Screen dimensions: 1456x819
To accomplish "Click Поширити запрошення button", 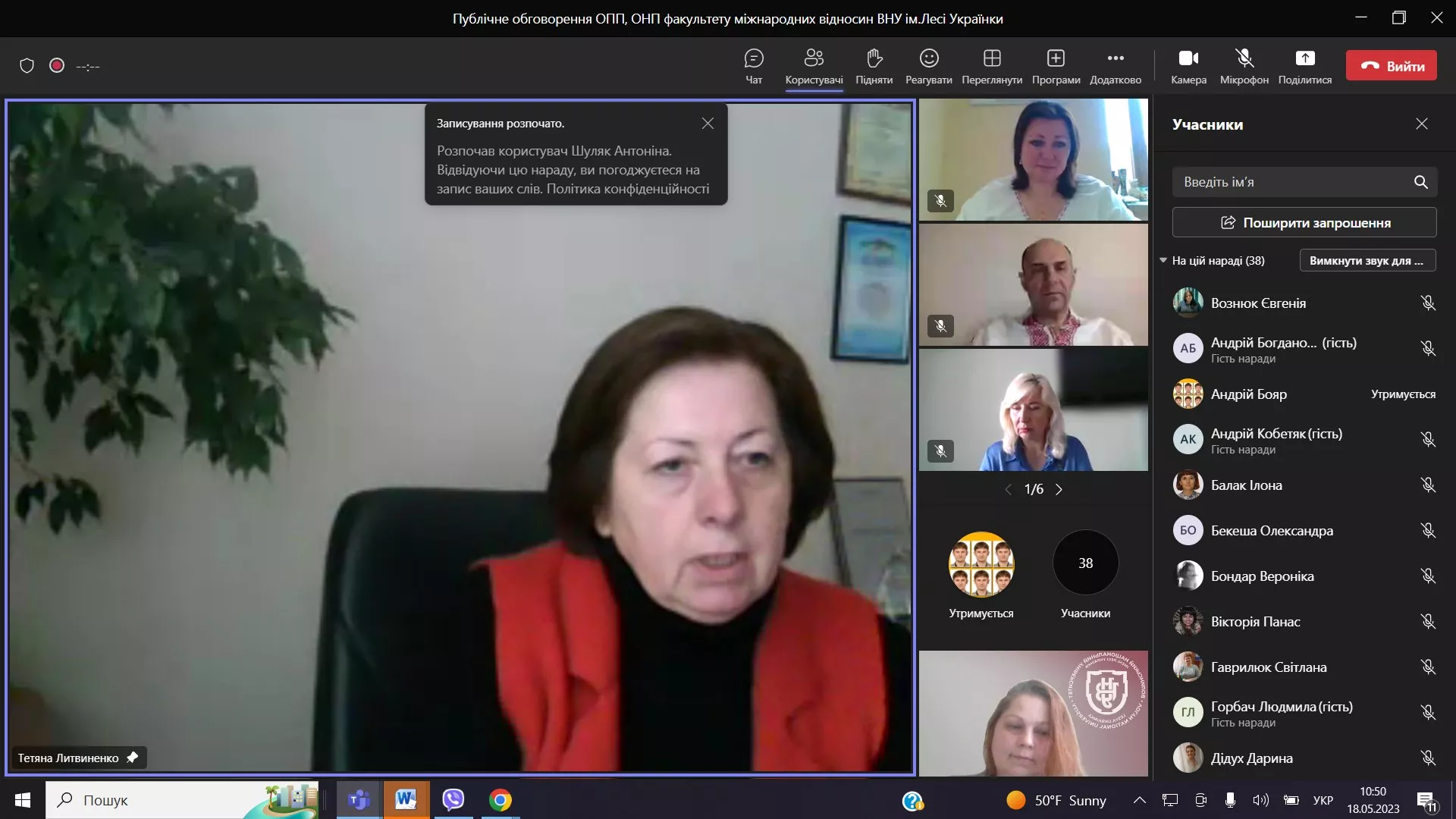I will (x=1304, y=223).
